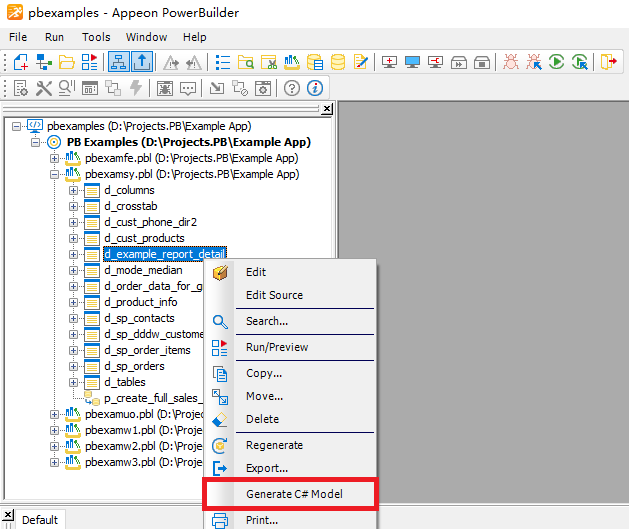Image resolution: width=629 pixels, height=529 pixels.
Task: Click the Debug bug icon in toolbar
Action: 511,62
